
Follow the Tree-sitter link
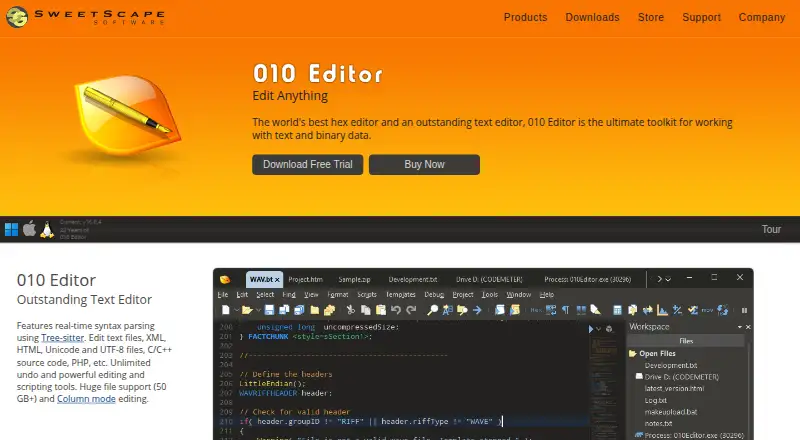pos(62,337)
